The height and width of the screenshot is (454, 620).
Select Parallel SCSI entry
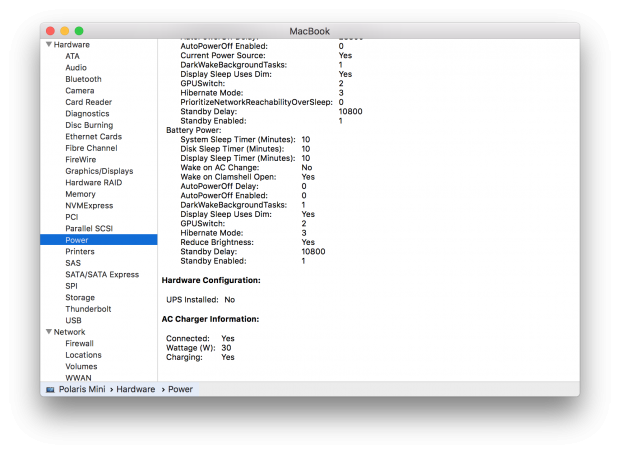coord(89,228)
